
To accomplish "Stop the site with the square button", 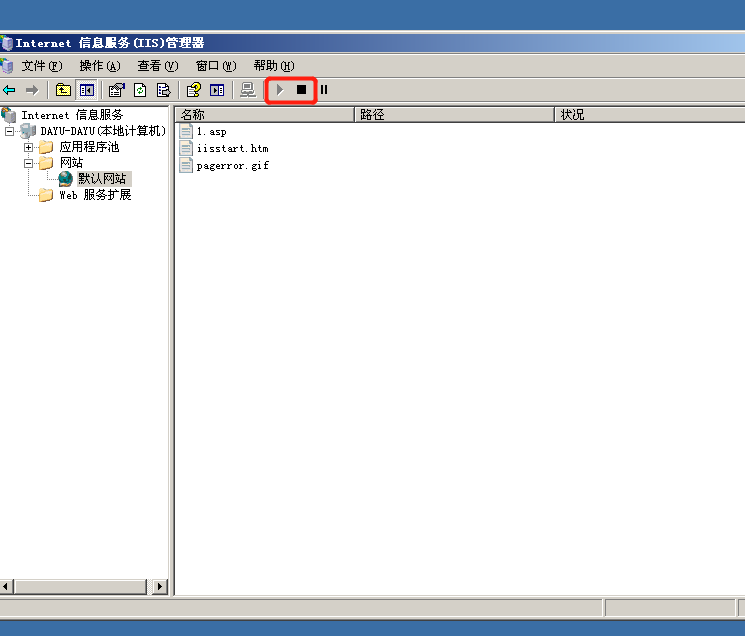I will click(x=302, y=90).
